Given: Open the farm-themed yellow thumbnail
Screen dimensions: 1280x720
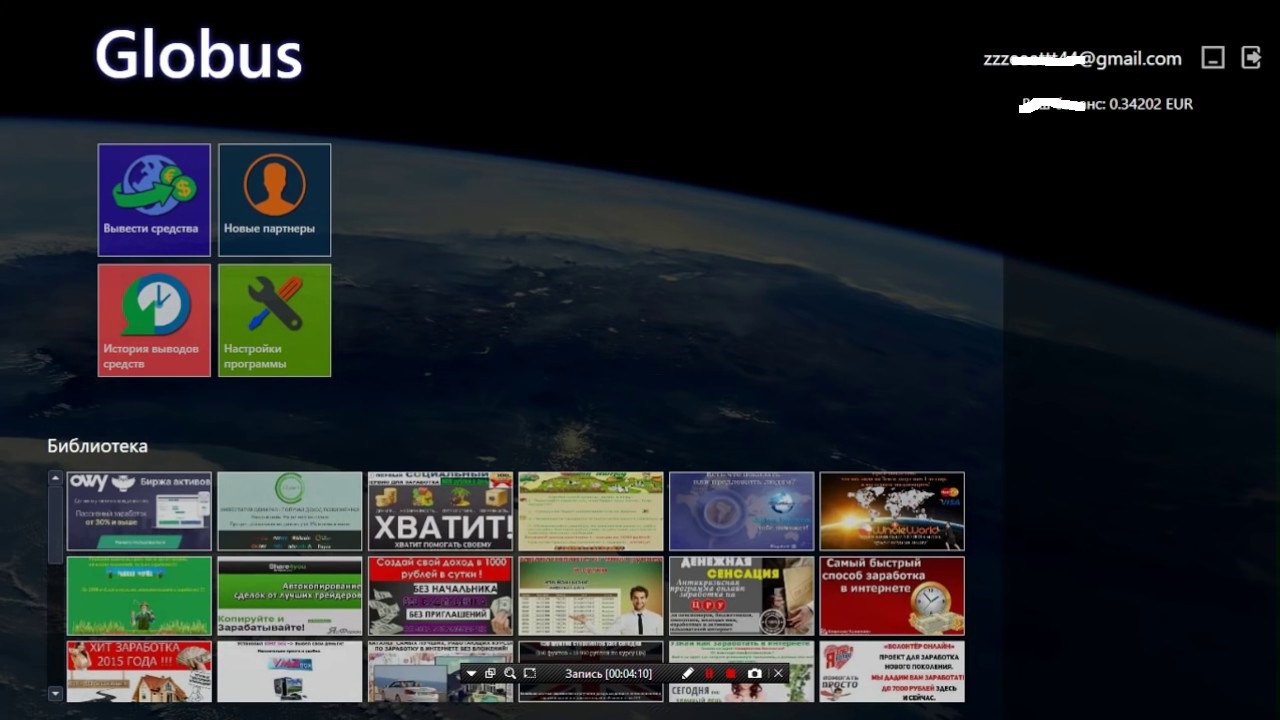Looking at the screenshot, I should tap(591, 511).
